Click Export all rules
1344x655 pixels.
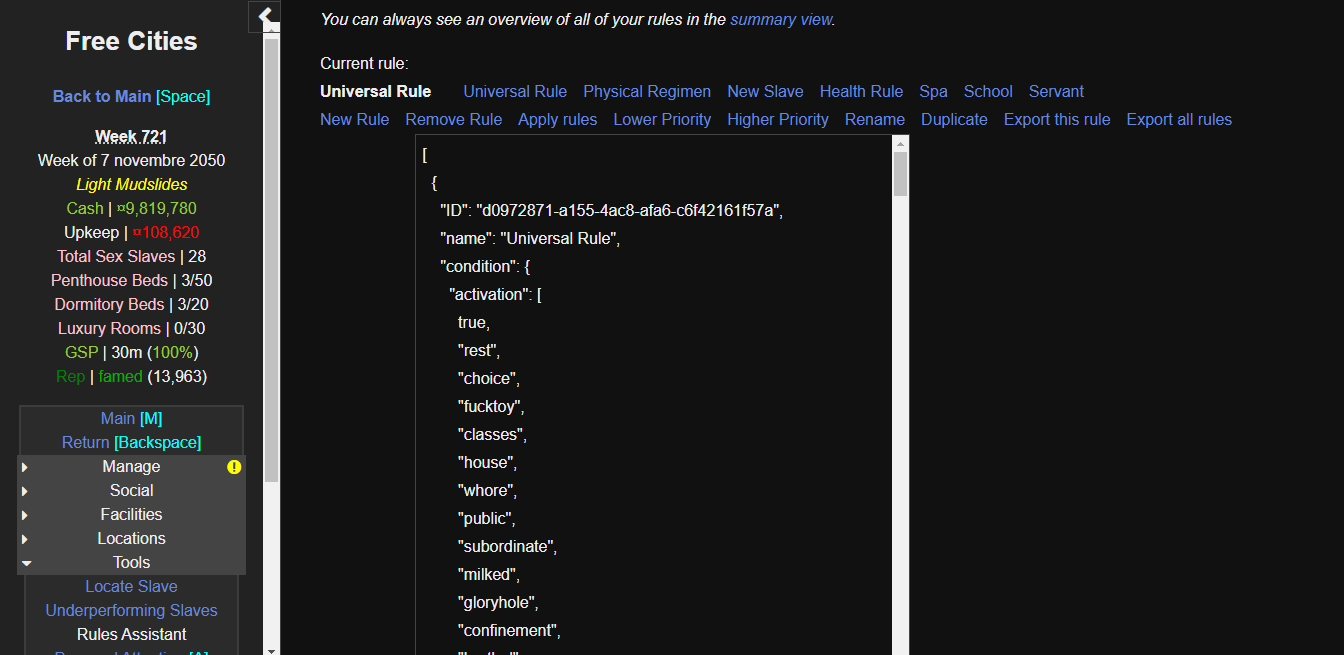coord(1179,120)
